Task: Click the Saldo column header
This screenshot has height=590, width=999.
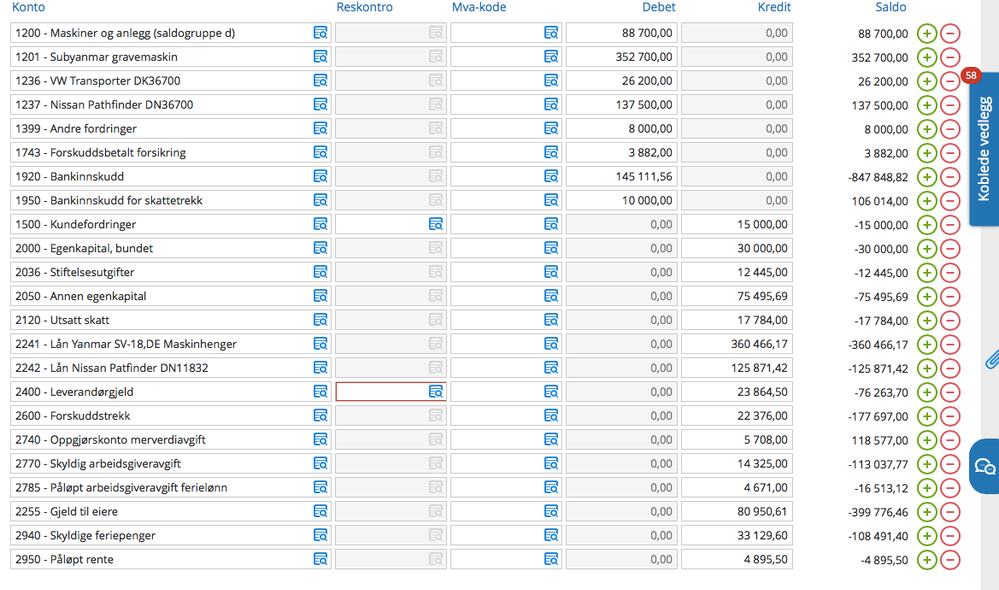Action: (x=890, y=7)
